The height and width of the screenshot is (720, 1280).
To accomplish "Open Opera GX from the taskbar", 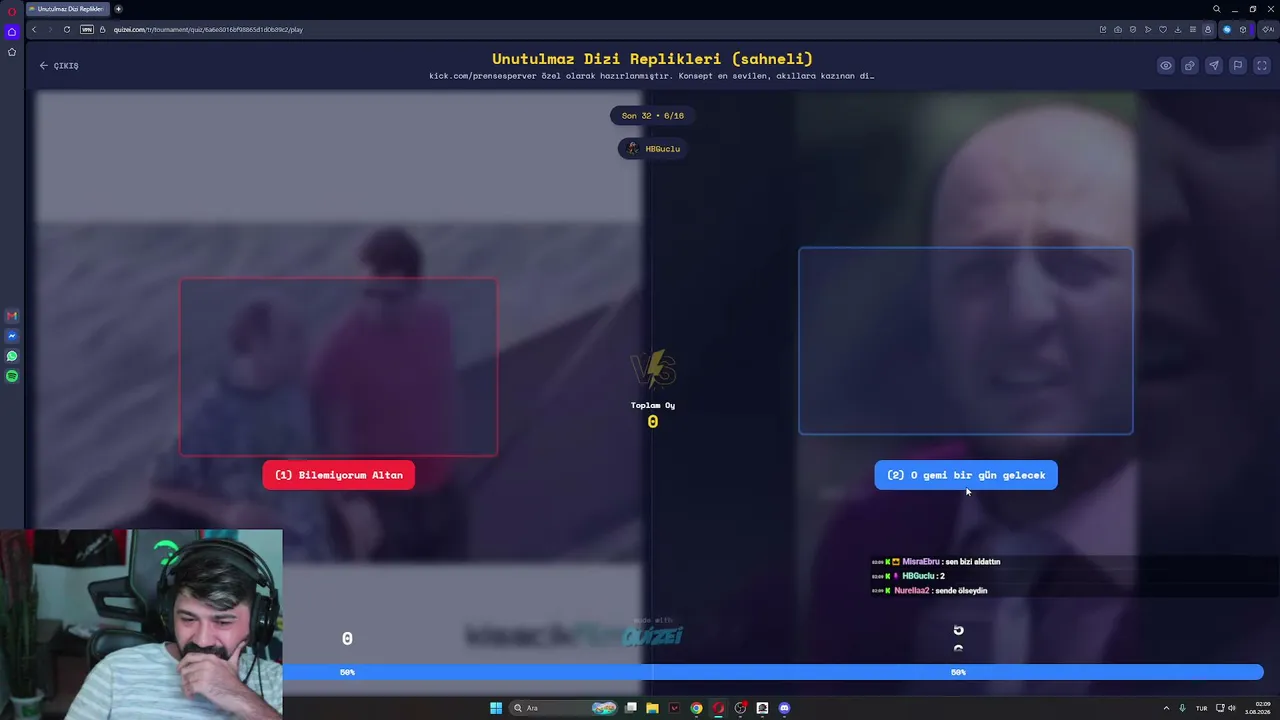I will (x=718, y=708).
